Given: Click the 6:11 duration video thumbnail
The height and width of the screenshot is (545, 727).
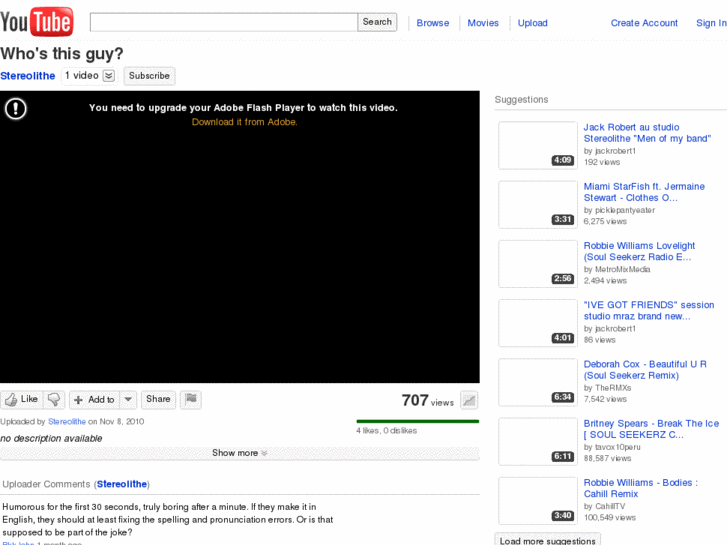Looking at the screenshot, I should point(538,442).
